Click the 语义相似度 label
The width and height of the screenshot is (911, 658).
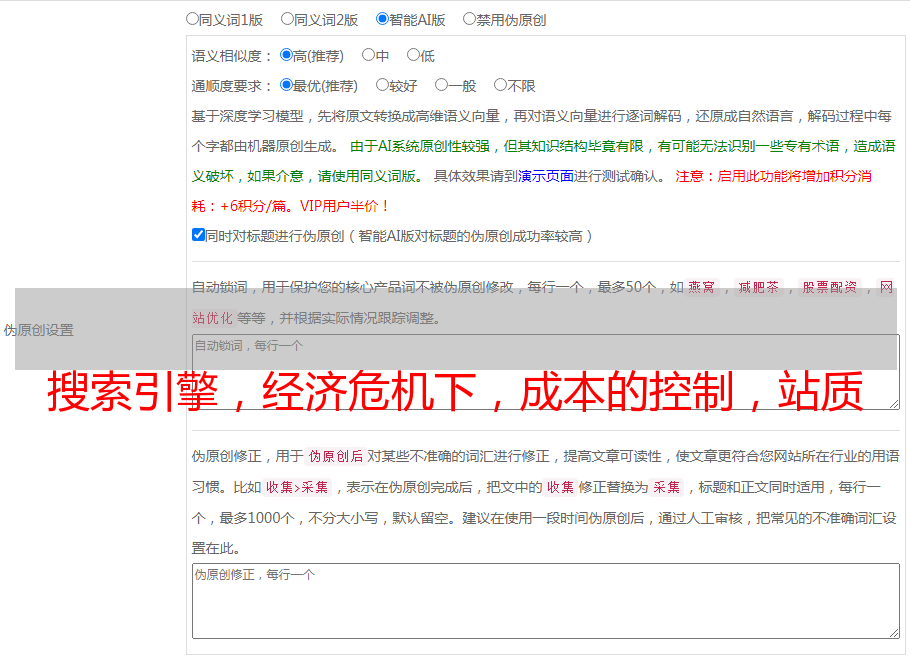(231, 56)
